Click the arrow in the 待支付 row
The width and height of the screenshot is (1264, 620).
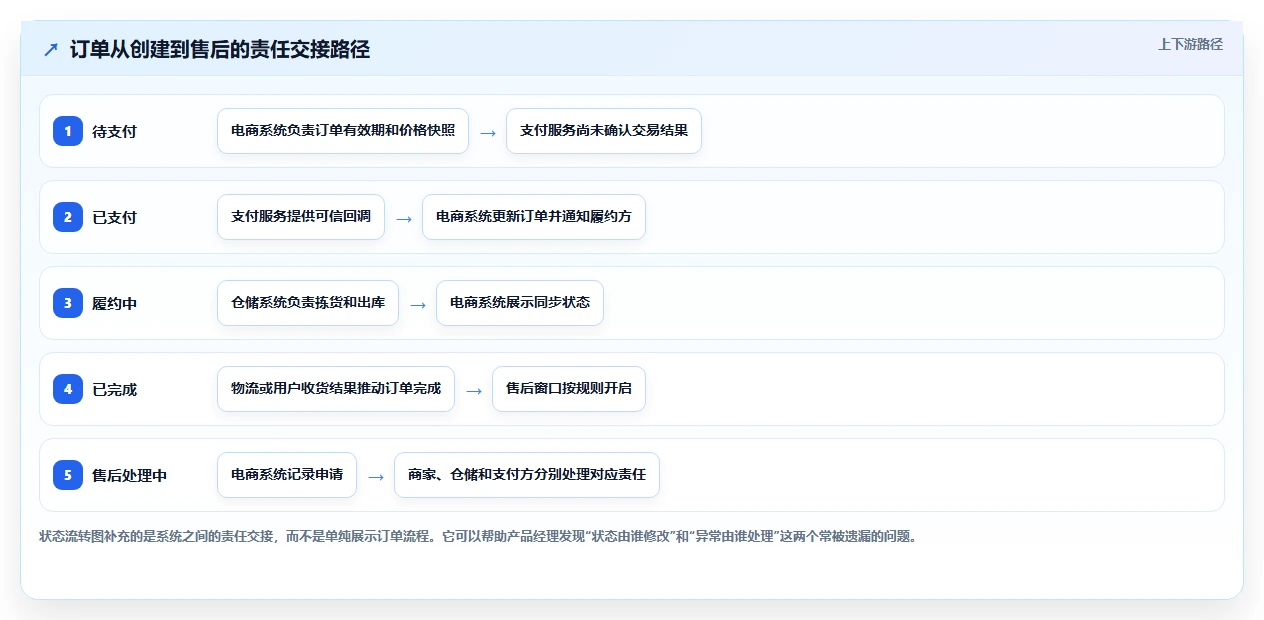click(x=488, y=132)
